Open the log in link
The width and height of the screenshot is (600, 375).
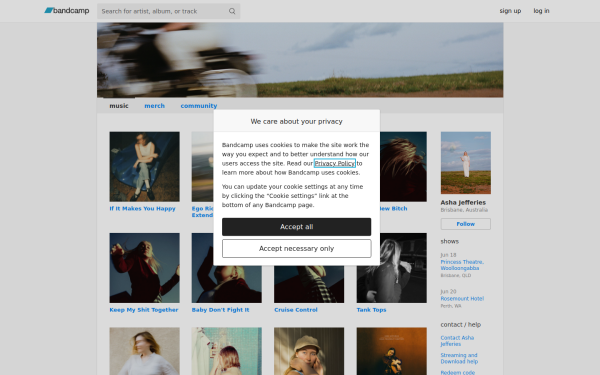541,11
